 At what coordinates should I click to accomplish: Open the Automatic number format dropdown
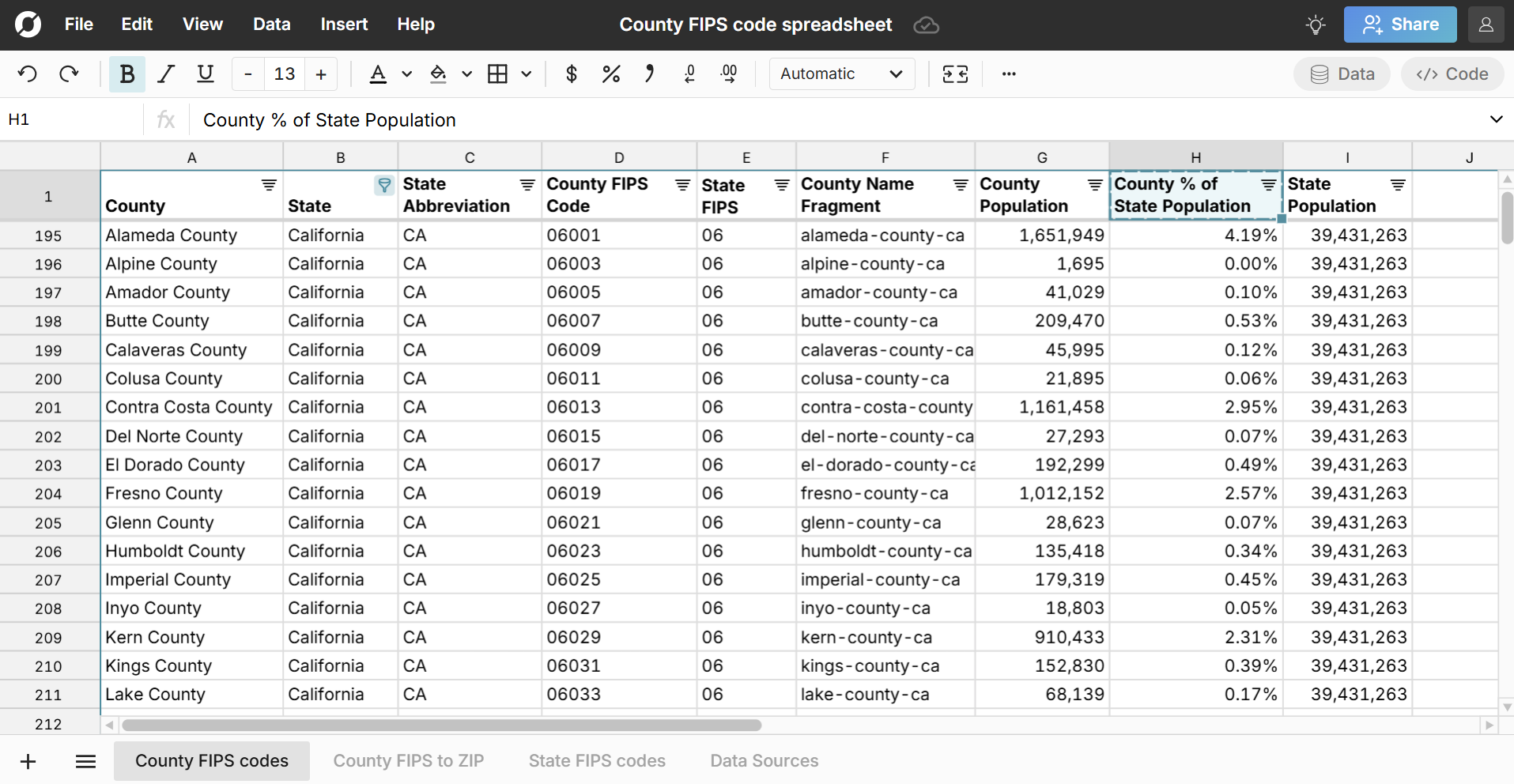[841, 74]
